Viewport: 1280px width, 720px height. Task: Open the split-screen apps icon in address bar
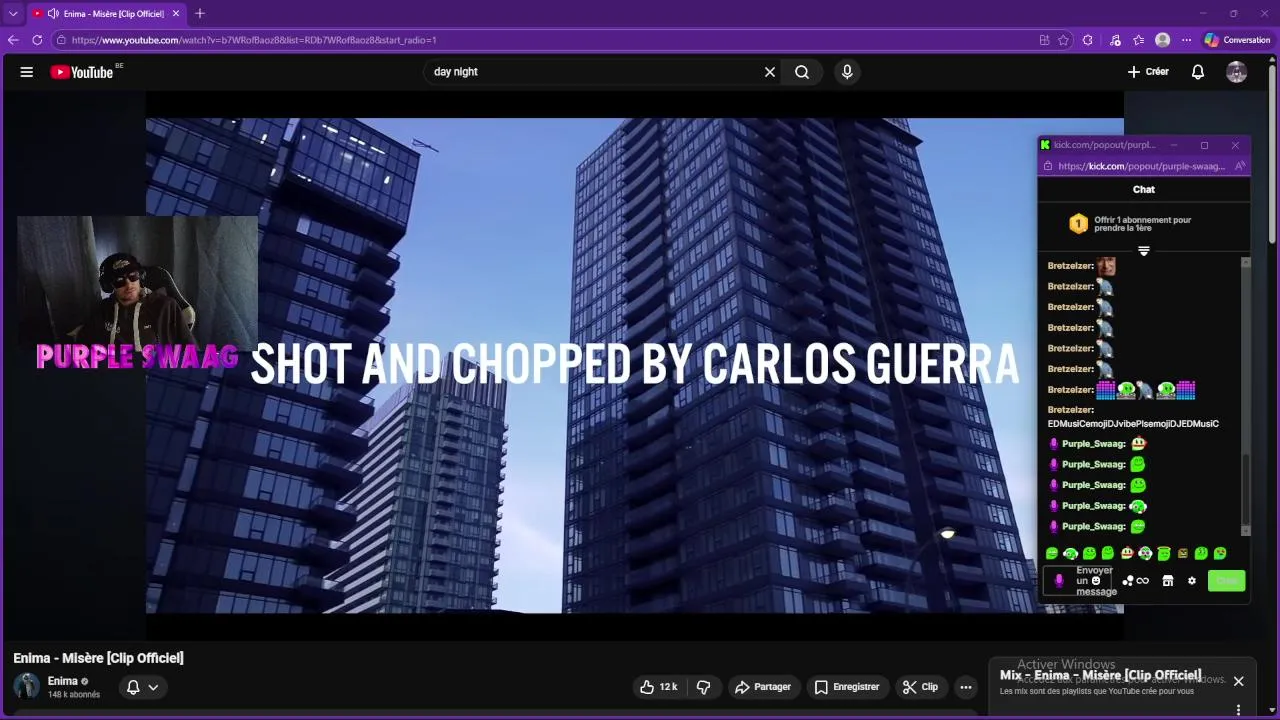click(x=1044, y=40)
